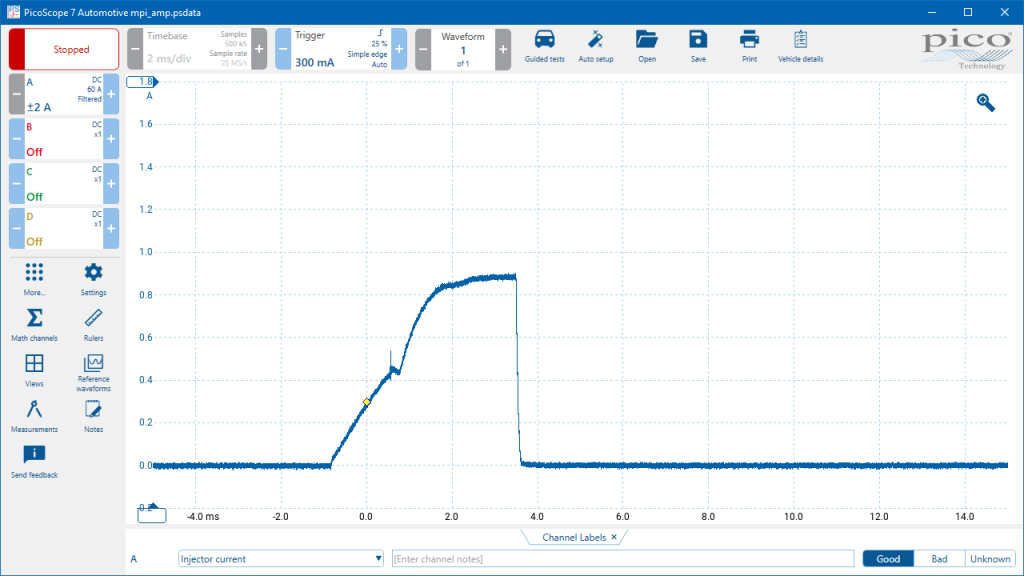Screen dimensions: 1024x576
Task: Expand the Injector current label dropdown
Action: [x=378, y=558]
